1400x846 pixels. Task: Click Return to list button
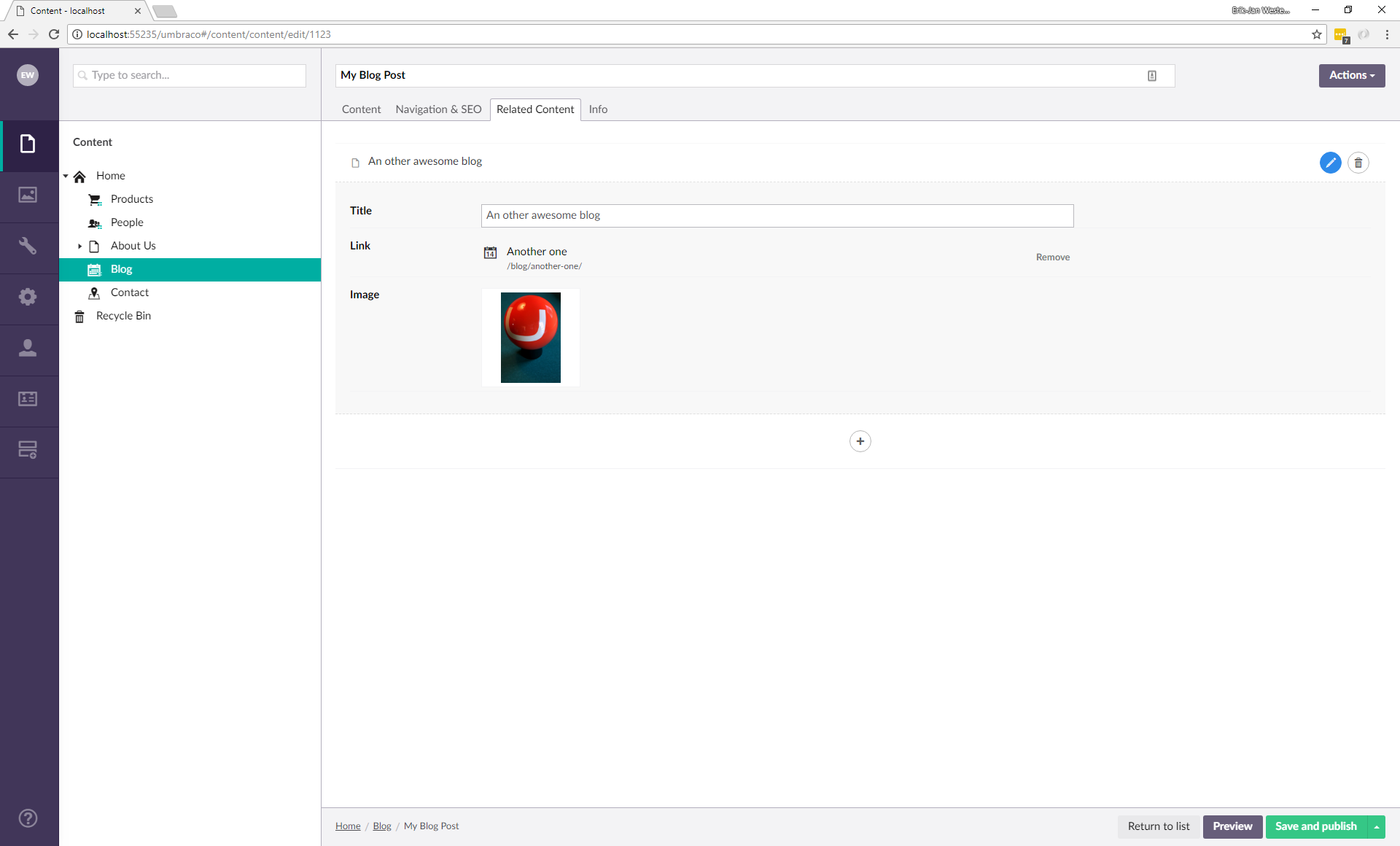click(x=1159, y=826)
